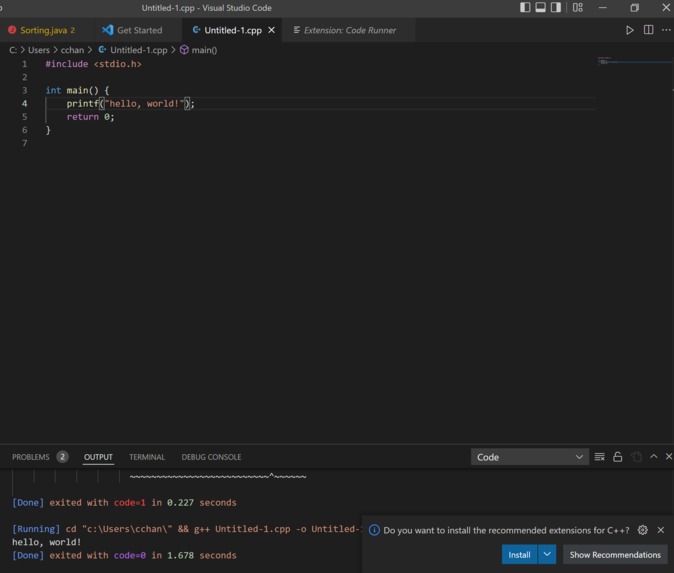Open the Code output channel dropdown

530,457
